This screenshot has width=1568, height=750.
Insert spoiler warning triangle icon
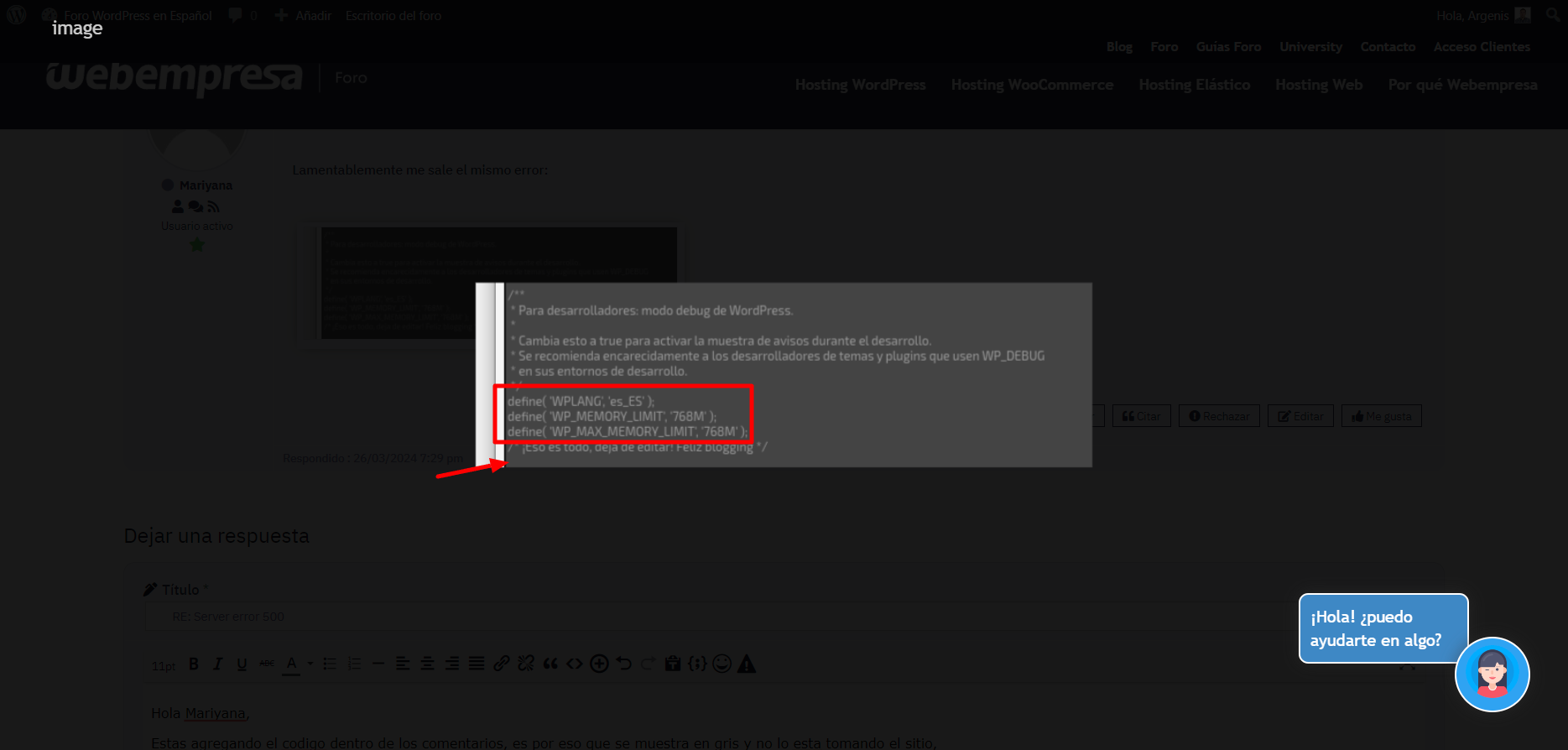(x=747, y=664)
